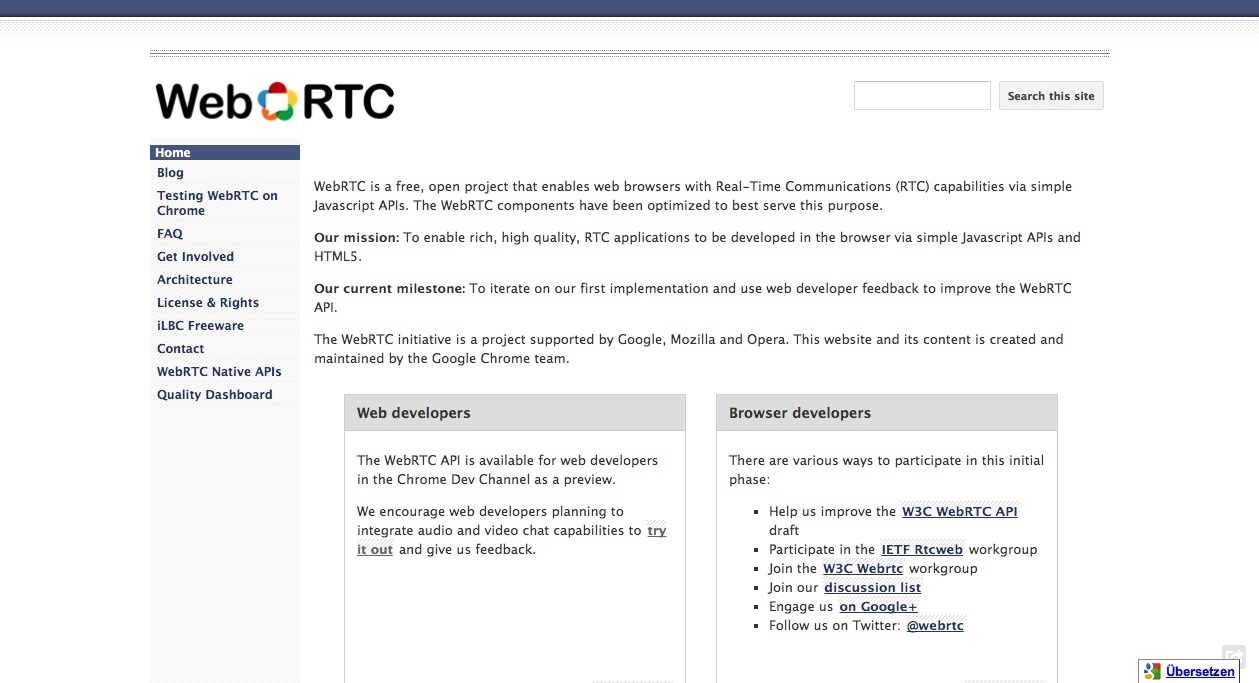
Task: Click the 'Our mission:' bold text
Action: tap(356, 238)
